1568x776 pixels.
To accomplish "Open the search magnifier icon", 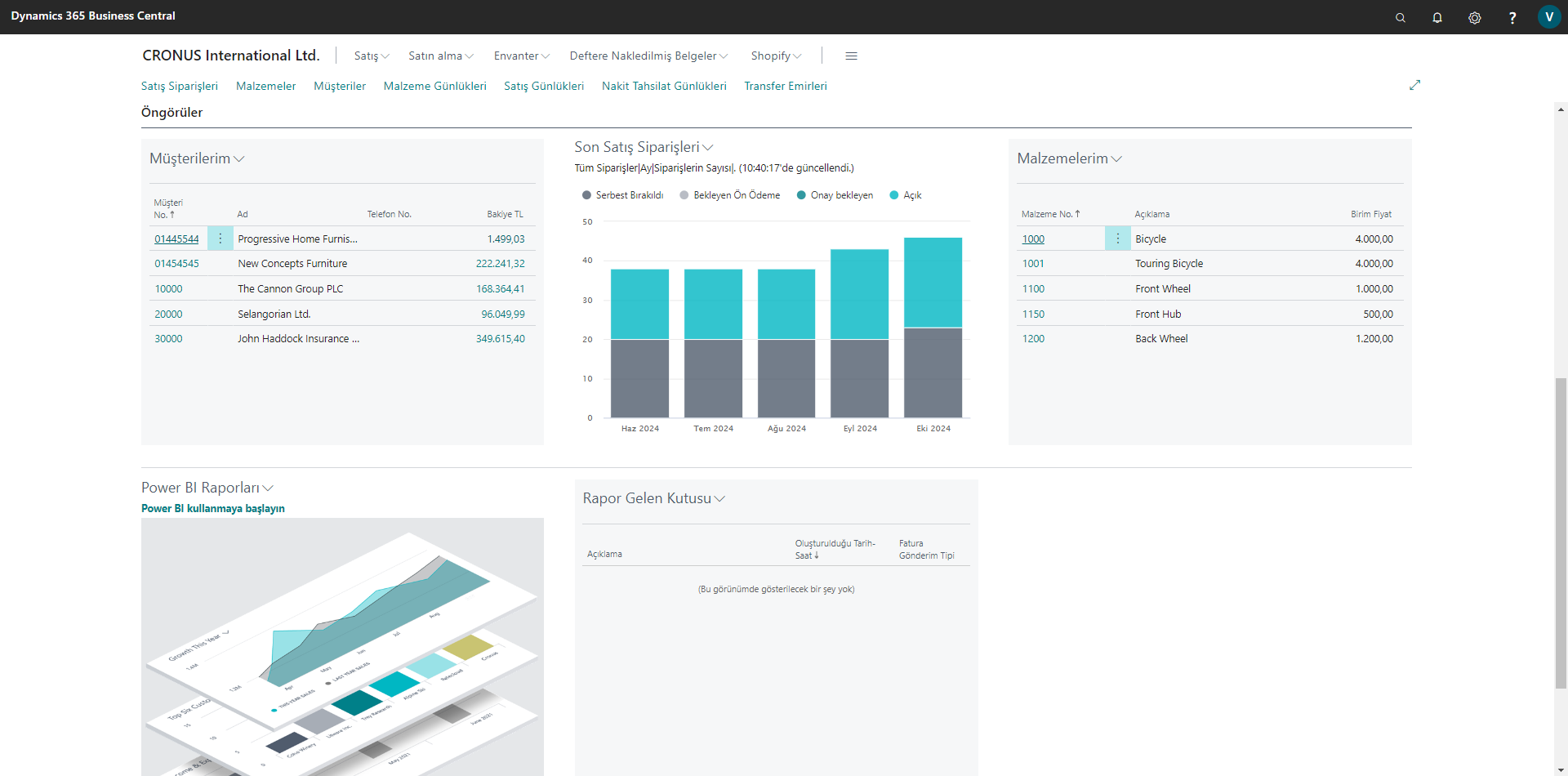I will click(1400, 17).
